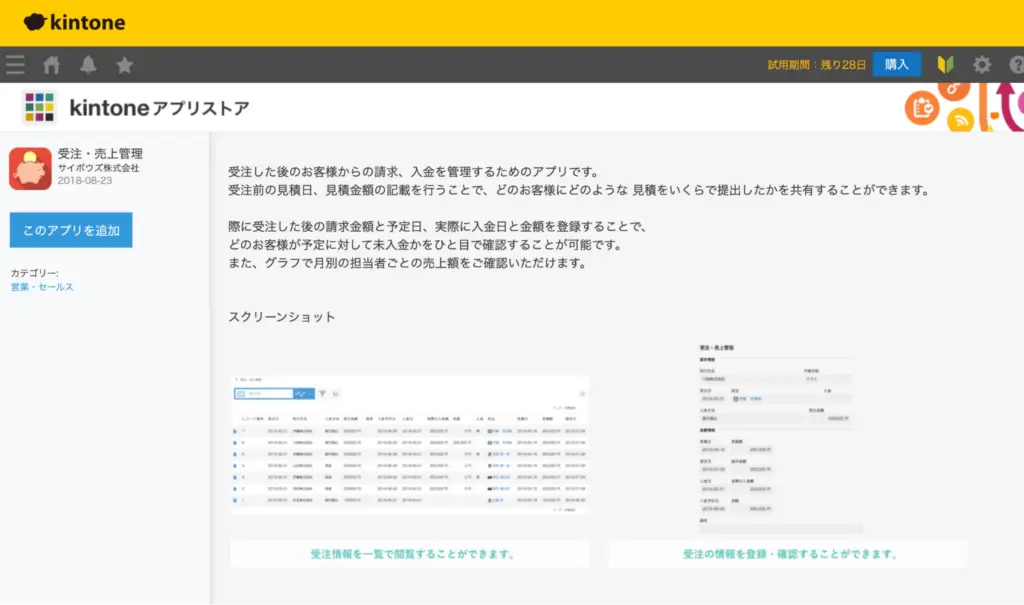This screenshot has width=1024, height=605.
Task: Select the 受注・売上管理 piggy bank app icon
Action: coord(31,170)
